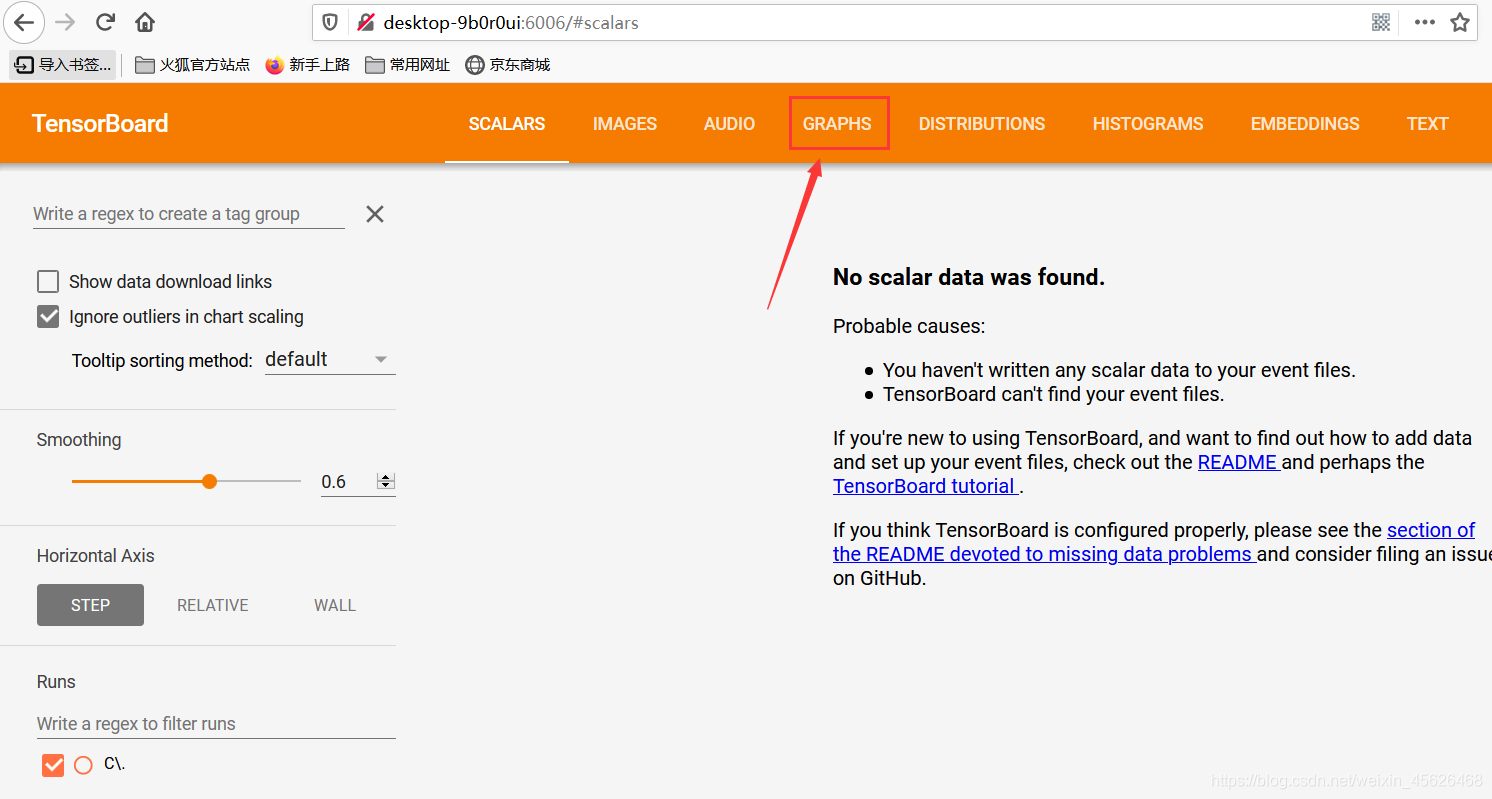Open the GRAPHS tab
1492x799 pixels.
click(x=837, y=124)
